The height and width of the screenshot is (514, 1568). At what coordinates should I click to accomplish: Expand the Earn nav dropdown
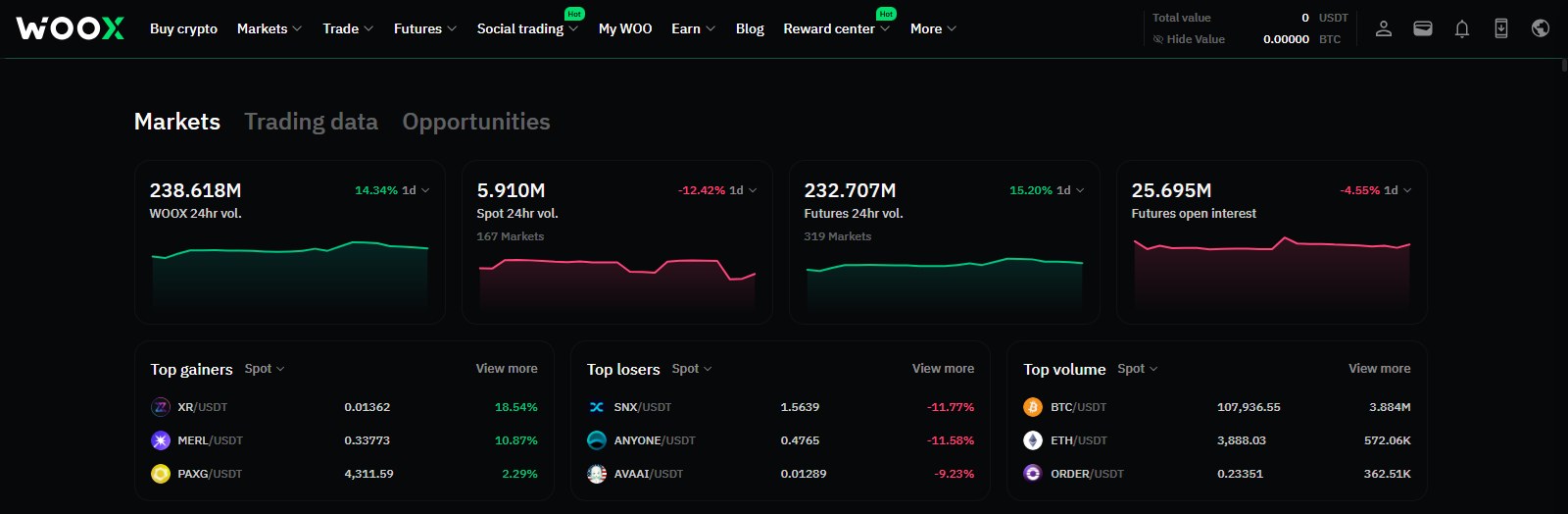click(693, 28)
